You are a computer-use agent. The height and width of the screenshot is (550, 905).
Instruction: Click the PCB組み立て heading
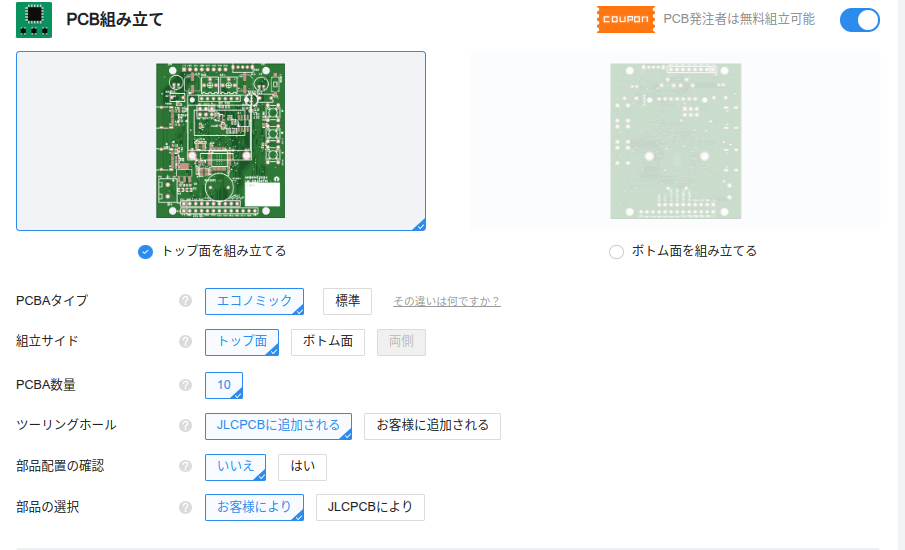click(115, 20)
